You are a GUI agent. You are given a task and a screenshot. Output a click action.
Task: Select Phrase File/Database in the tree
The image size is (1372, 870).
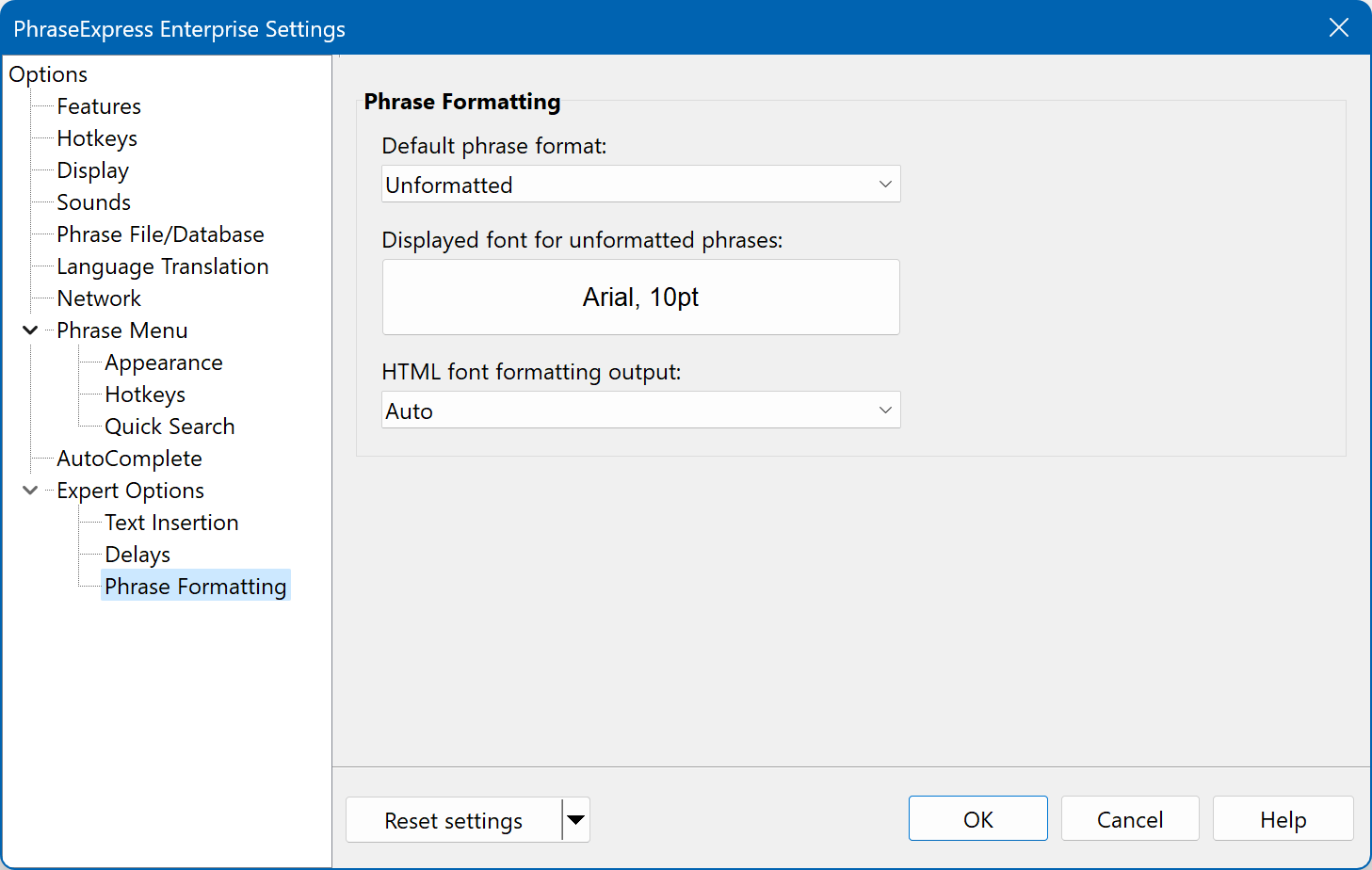tap(160, 234)
